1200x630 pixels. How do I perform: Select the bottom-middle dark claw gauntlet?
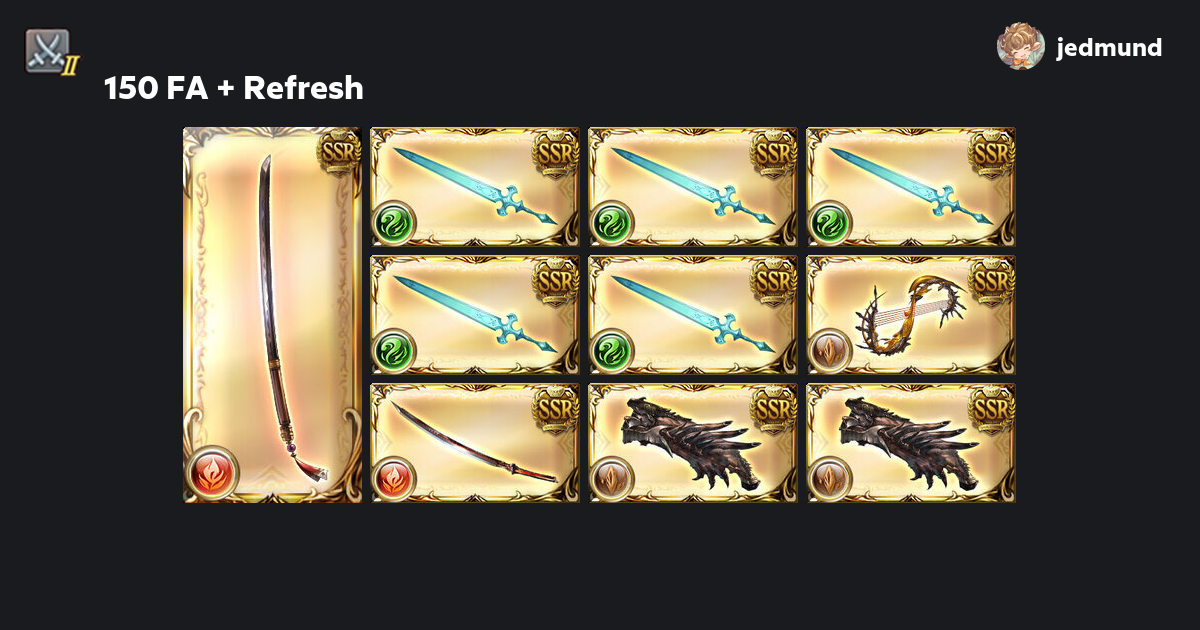click(694, 443)
